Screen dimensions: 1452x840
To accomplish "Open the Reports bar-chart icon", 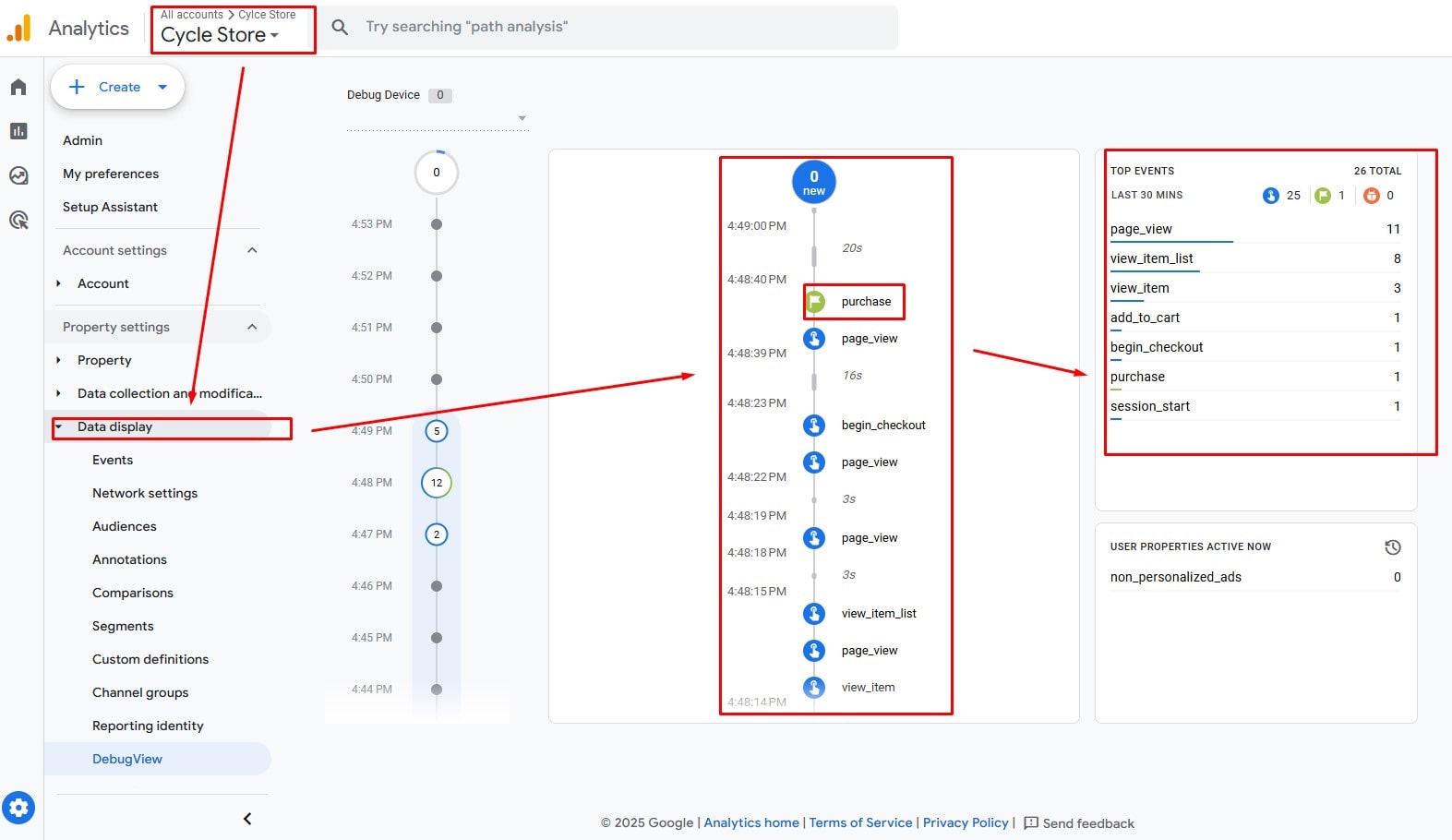I will click(18, 131).
